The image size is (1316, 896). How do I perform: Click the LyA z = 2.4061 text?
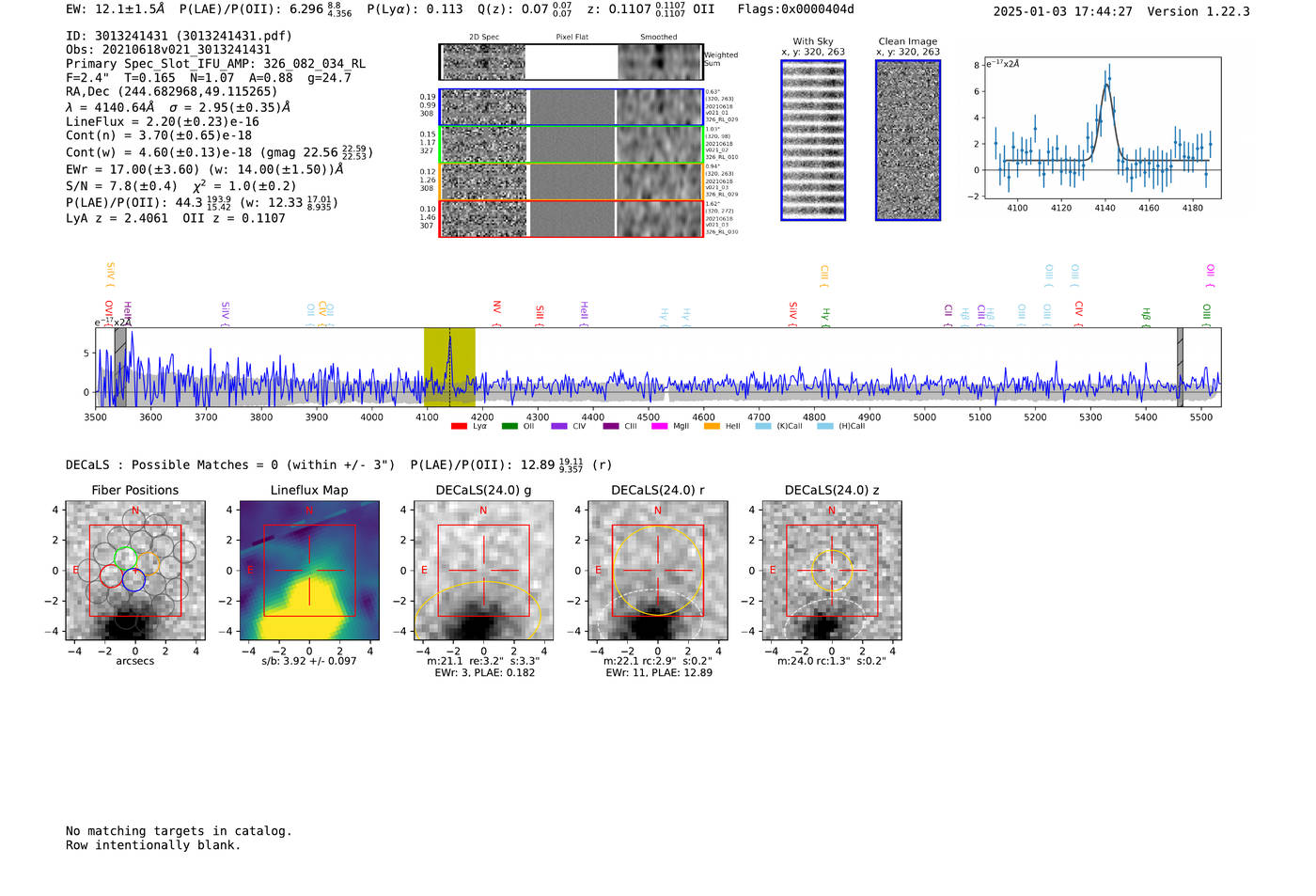[x=117, y=218]
